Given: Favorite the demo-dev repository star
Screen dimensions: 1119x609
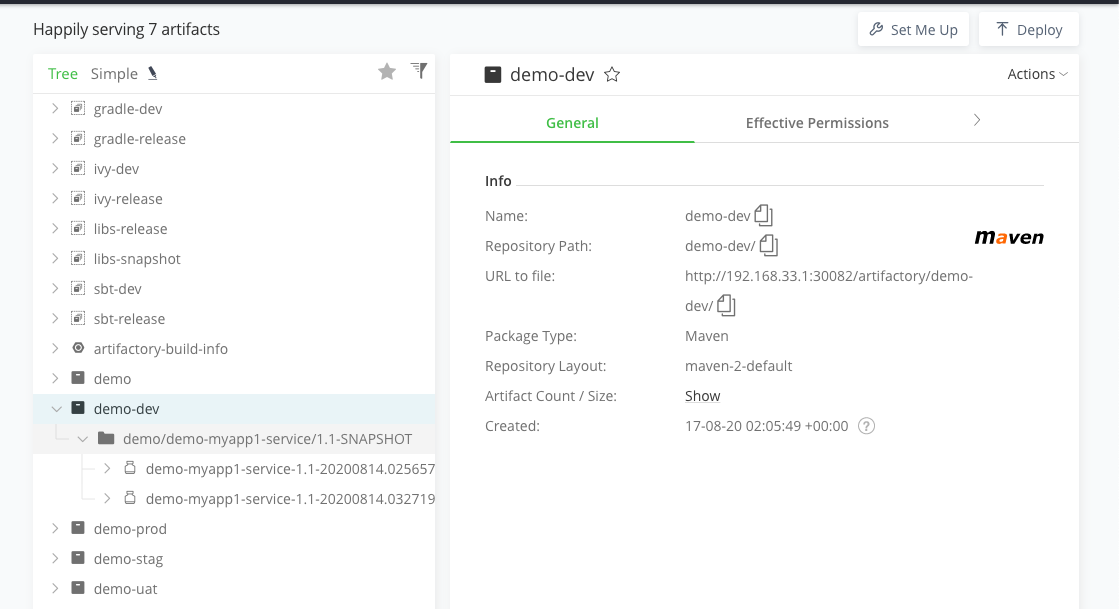Looking at the screenshot, I should [x=612, y=74].
